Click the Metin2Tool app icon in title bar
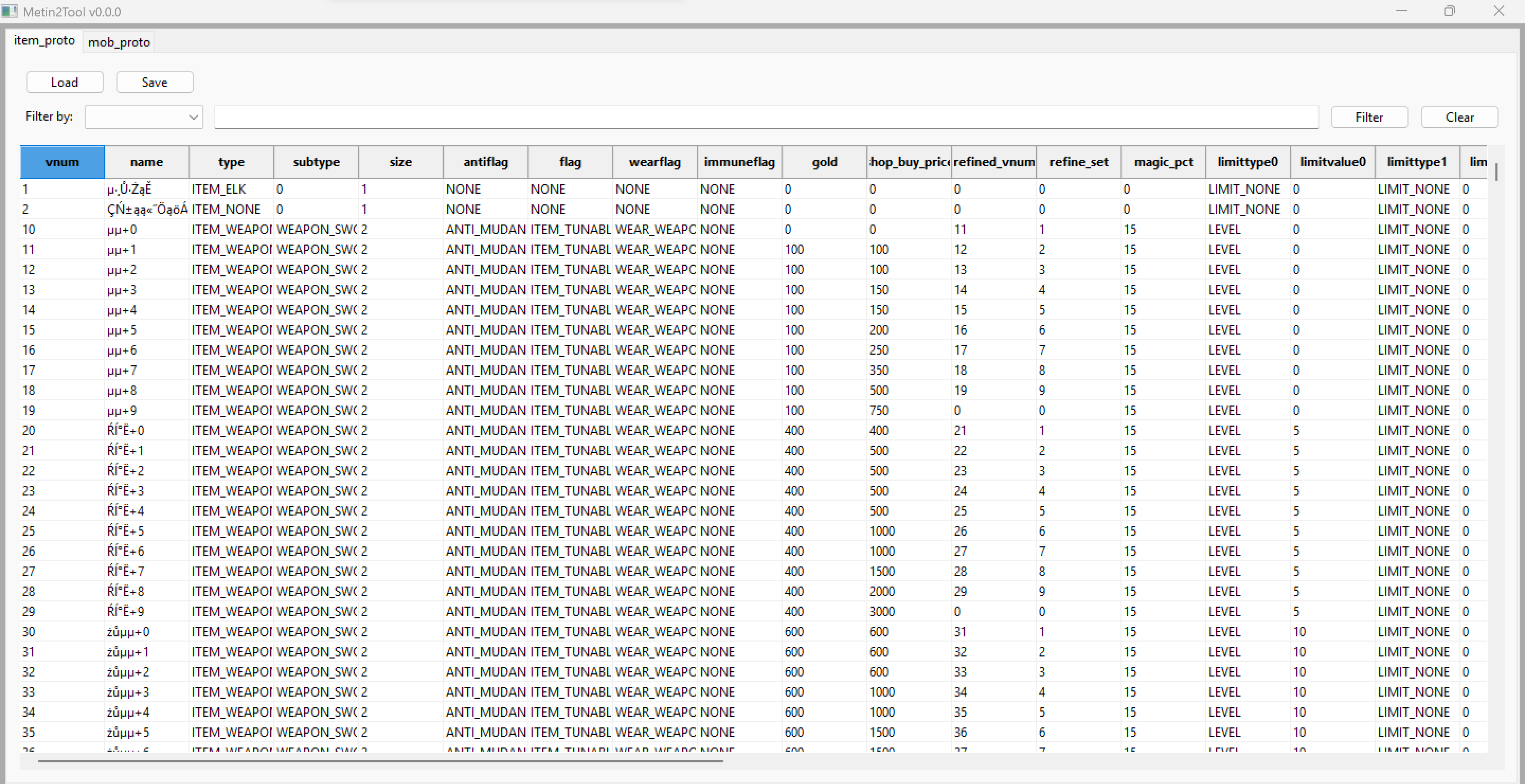 point(10,11)
